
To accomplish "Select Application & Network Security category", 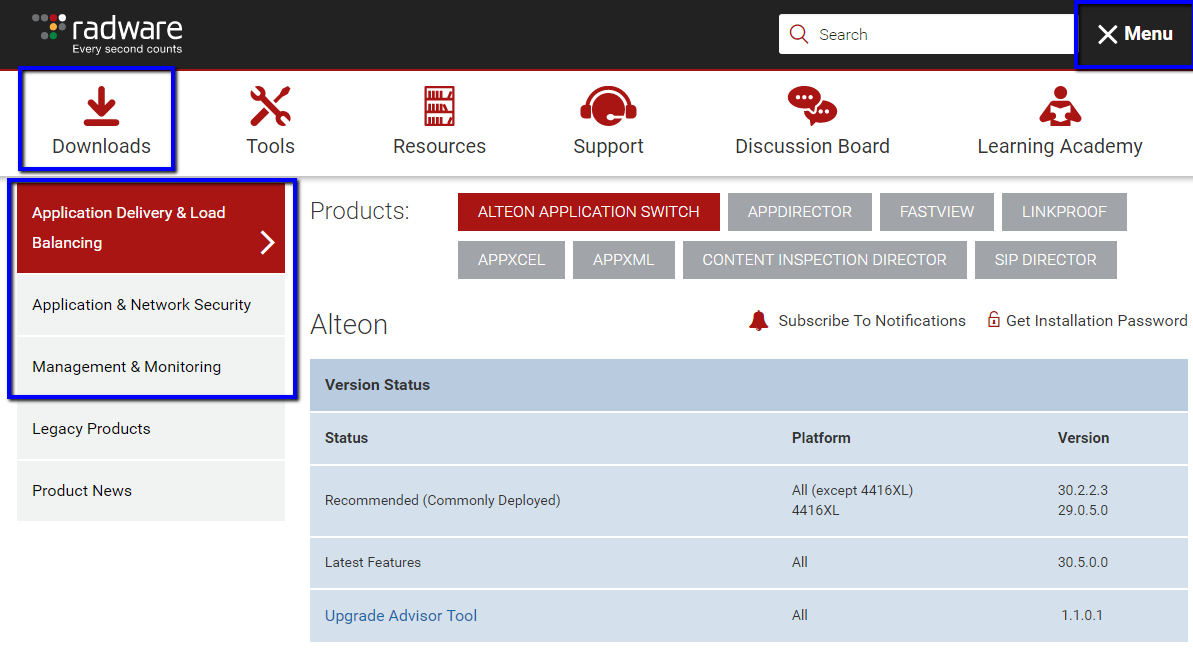I will [141, 305].
